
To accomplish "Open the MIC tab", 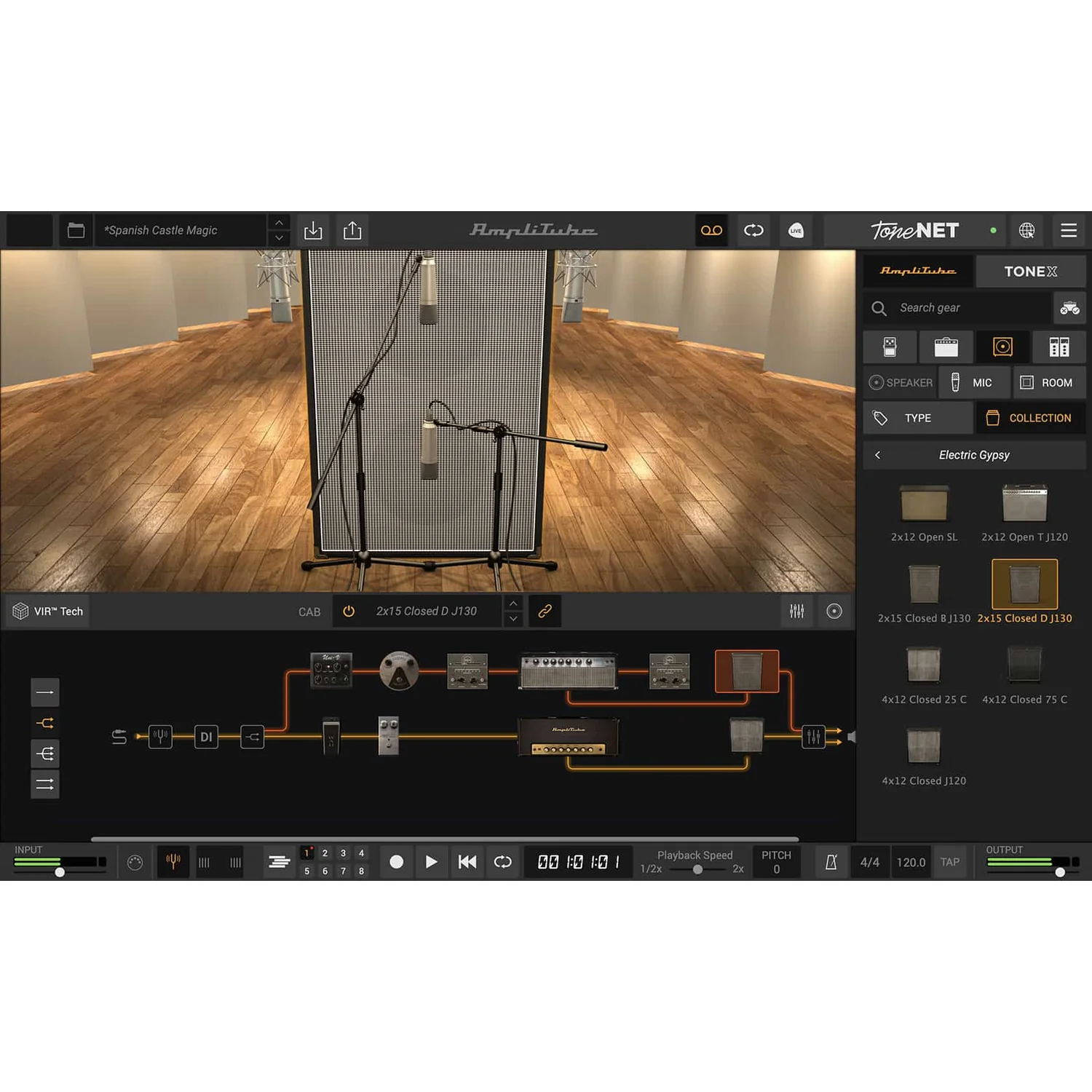I will point(974,382).
